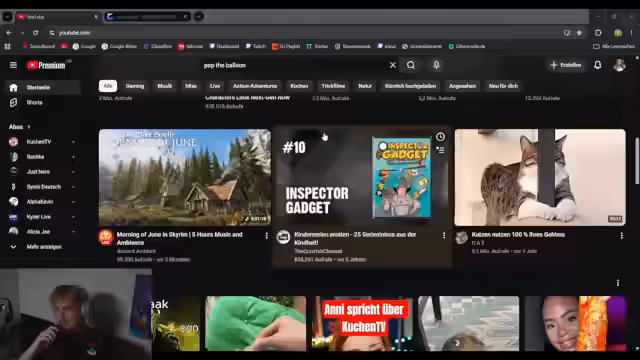Viewport: 640px width, 360px height.
Task: Expand the Abos subscriptions section
Action: (x=20, y=127)
